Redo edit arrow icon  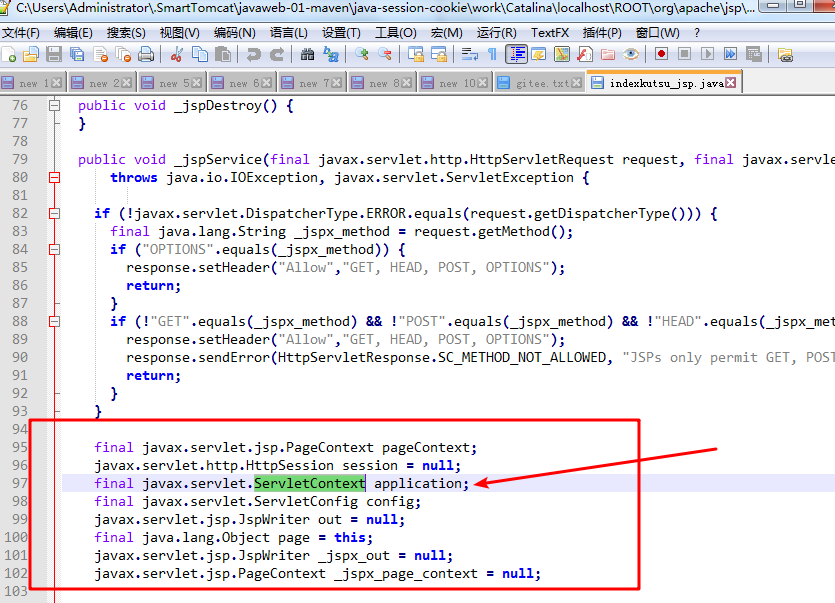click(277, 54)
